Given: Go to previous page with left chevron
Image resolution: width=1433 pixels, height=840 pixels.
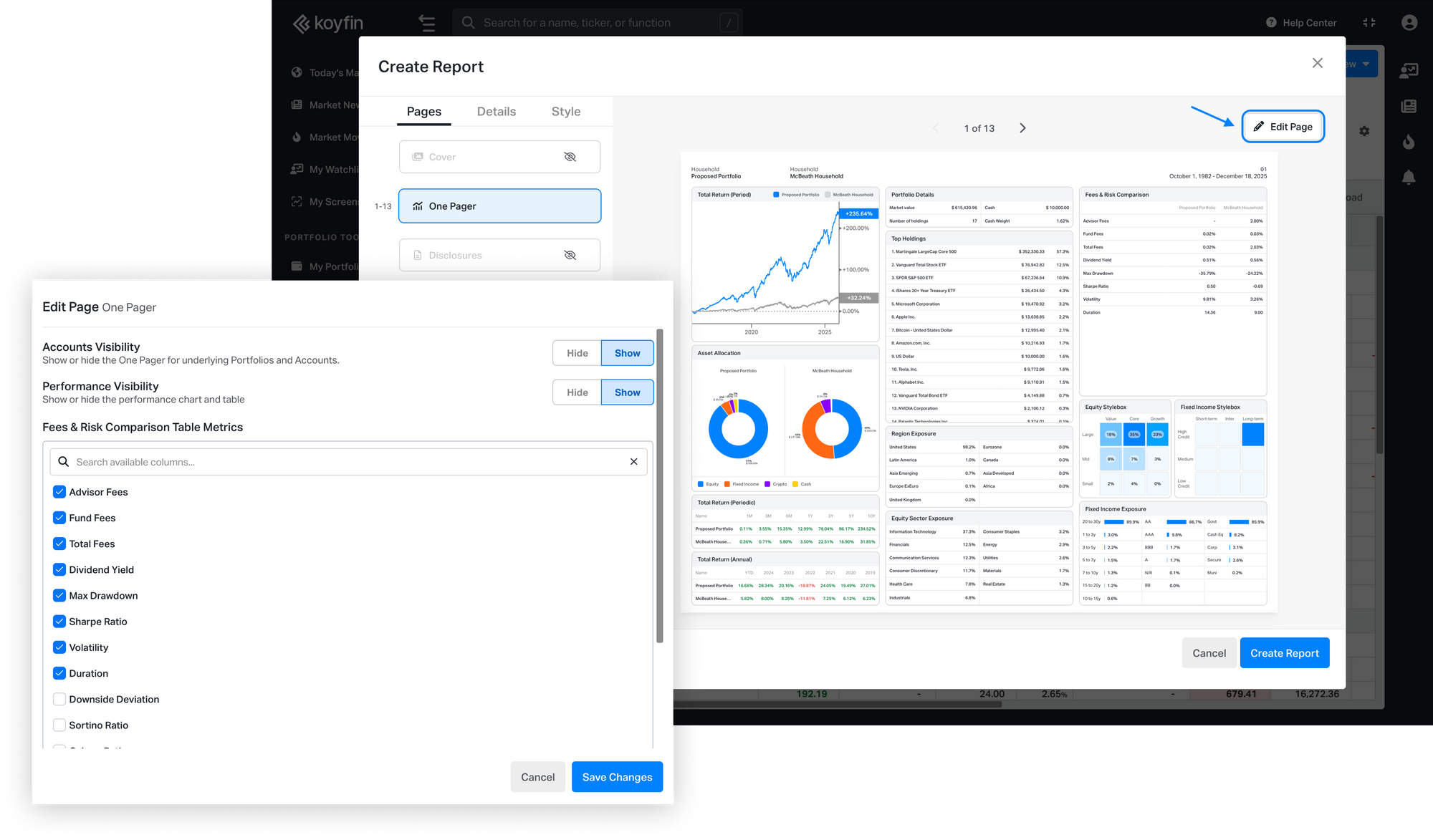Looking at the screenshot, I should coord(936,128).
